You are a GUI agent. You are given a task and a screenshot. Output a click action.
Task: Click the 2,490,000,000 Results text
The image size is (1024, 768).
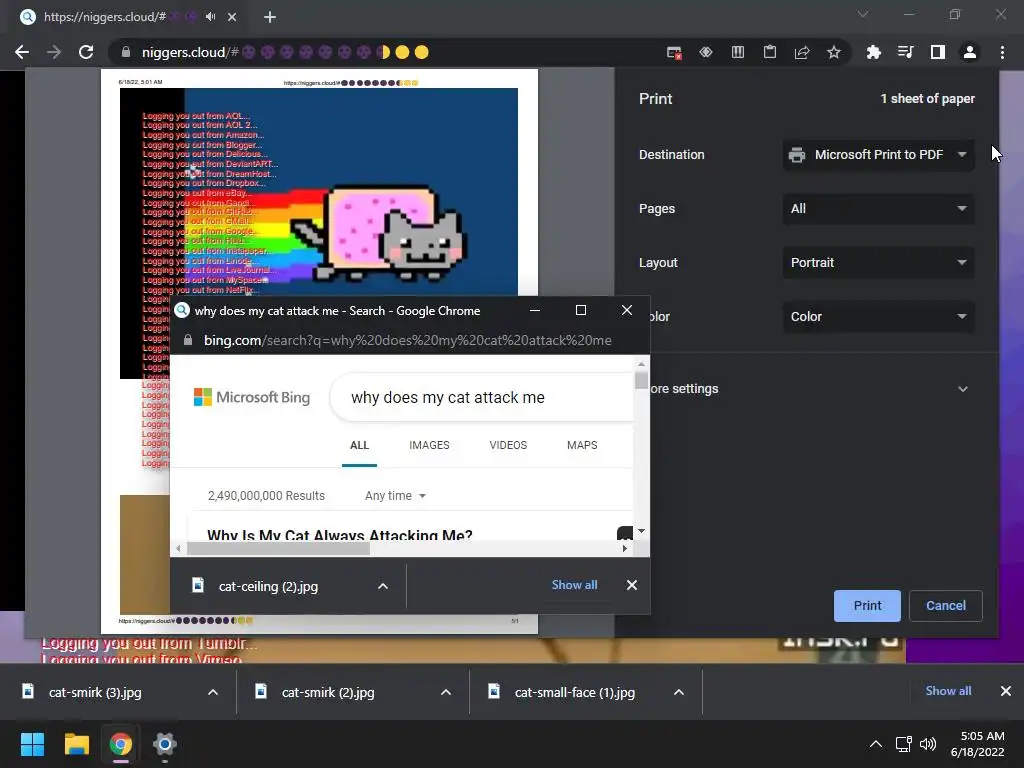[266, 496]
